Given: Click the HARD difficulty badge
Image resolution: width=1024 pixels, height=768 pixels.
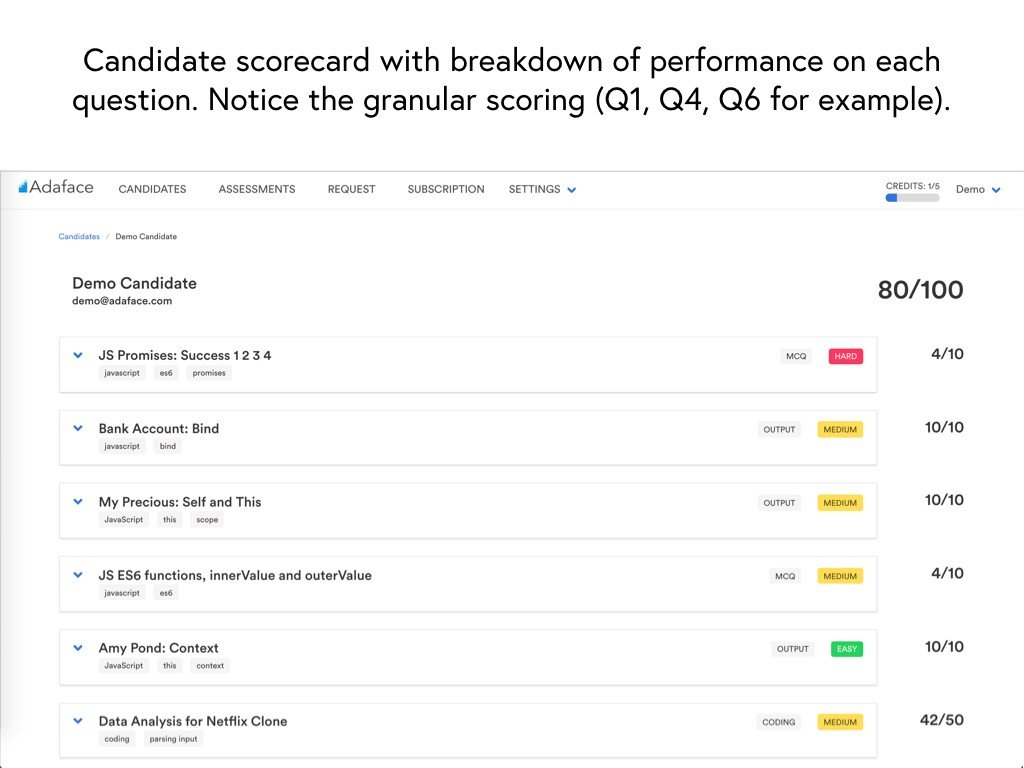Looking at the screenshot, I should [846, 356].
